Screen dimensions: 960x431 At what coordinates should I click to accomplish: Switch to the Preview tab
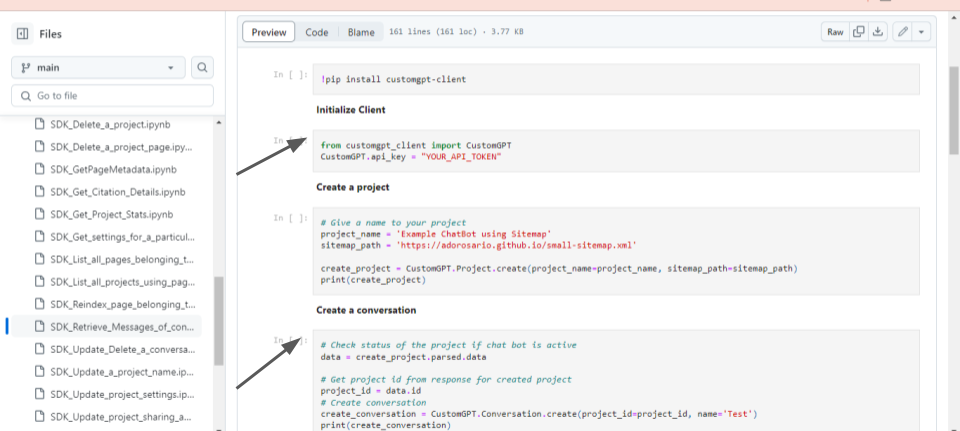(x=269, y=32)
